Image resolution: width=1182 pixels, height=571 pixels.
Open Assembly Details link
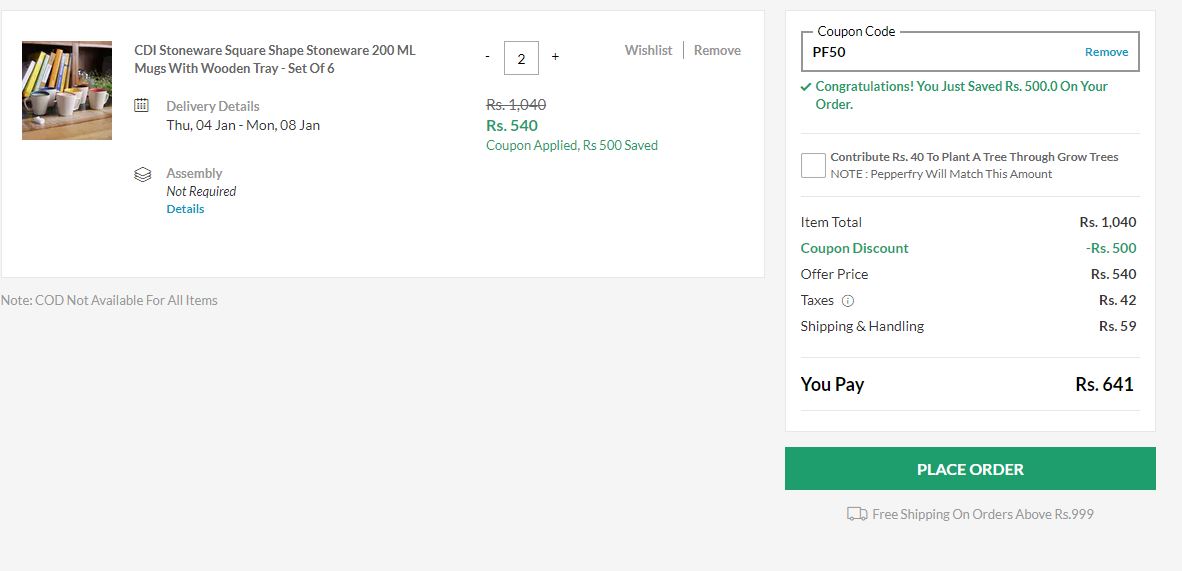[x=185, y=209]
